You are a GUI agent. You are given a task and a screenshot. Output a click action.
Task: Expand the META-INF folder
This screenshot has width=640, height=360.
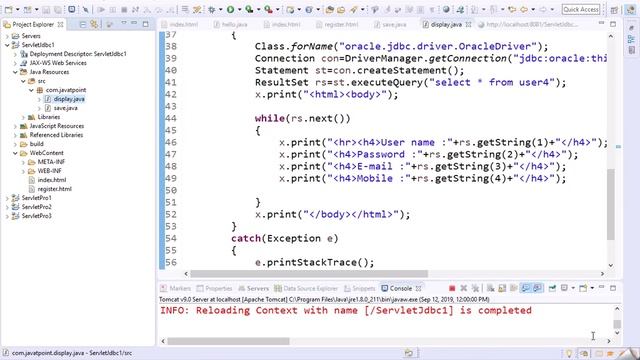(23, 162)
